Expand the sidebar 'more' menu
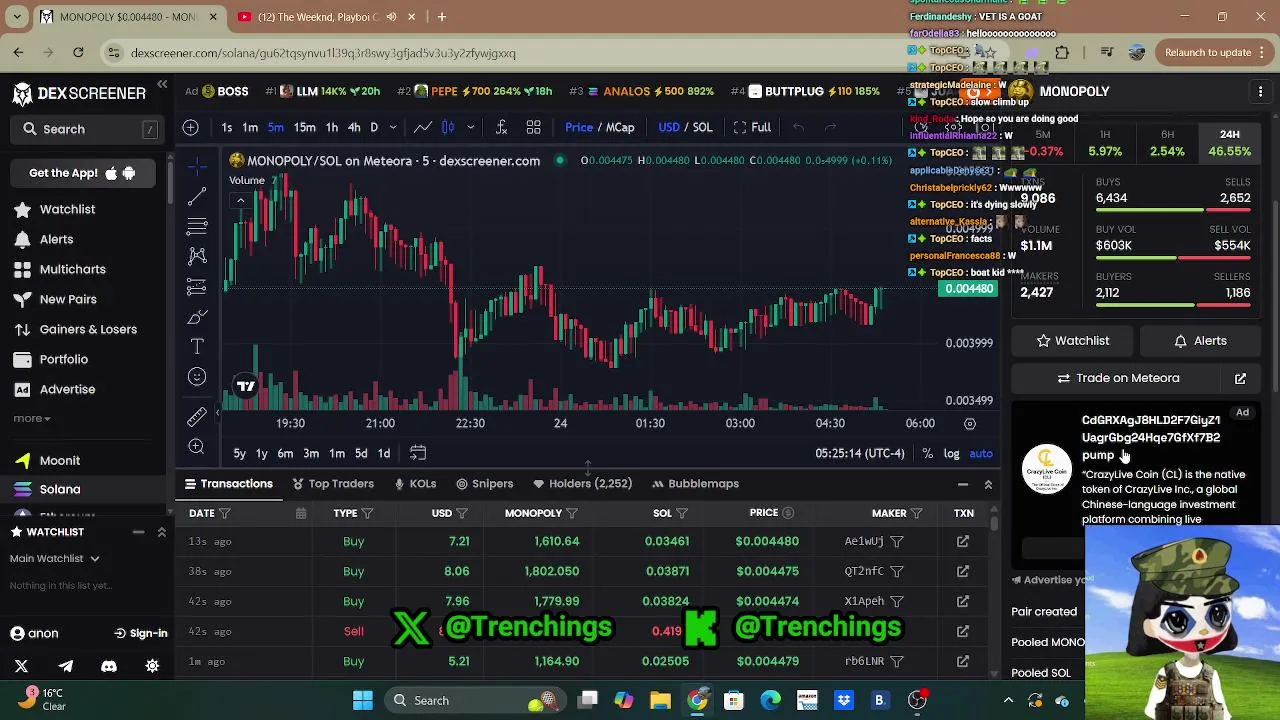Screen dimensions: 1280x720 (x=32, y=418)
